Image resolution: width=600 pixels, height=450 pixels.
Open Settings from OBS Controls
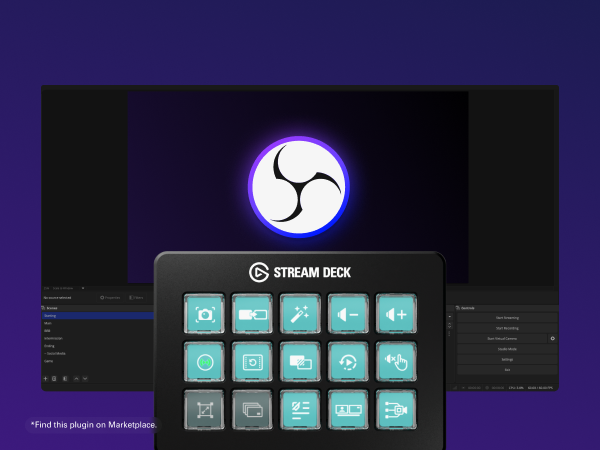(x=507, y=359)
